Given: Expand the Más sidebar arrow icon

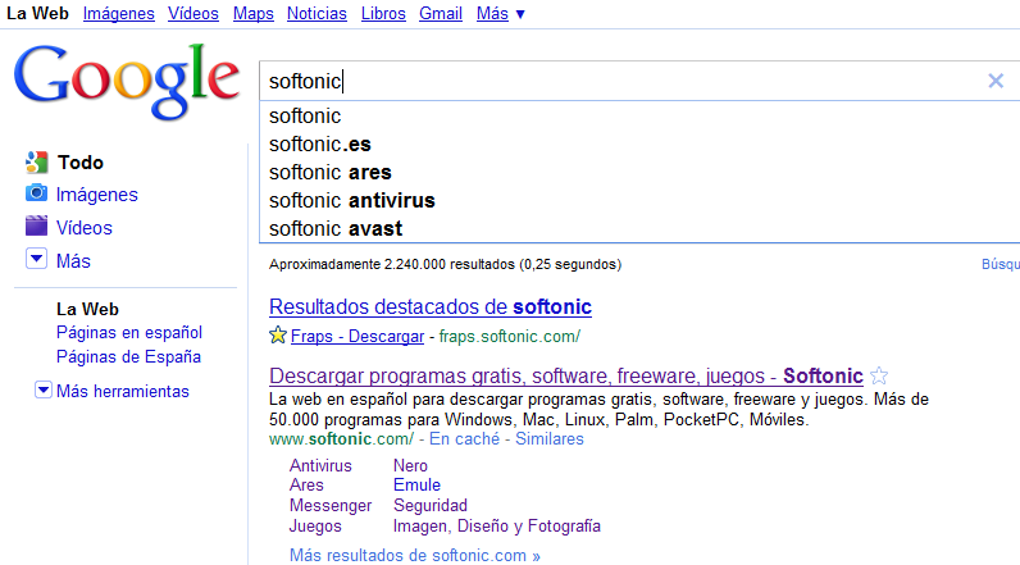Looking at the screenshot, I should (x=37, y=260).
